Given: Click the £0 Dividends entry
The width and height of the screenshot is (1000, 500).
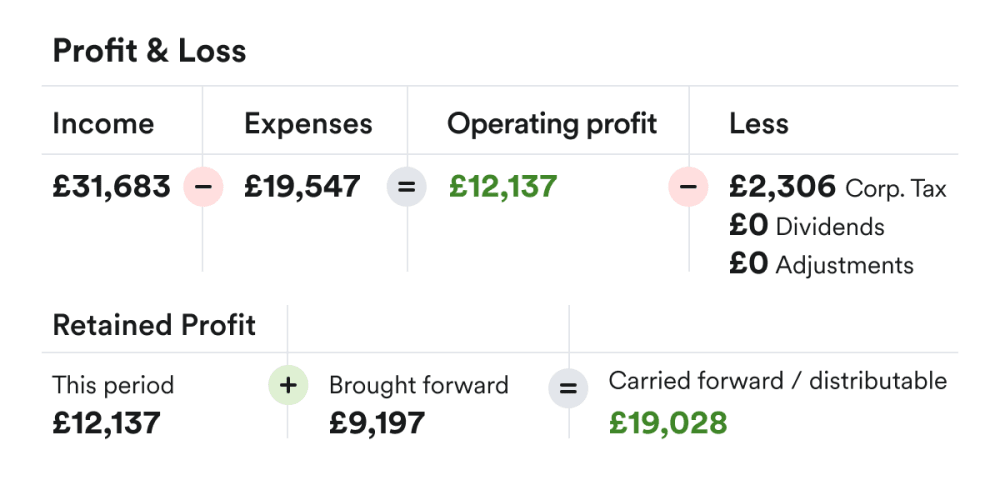Looking at the screenshot, I should click(x=807, y=227).
